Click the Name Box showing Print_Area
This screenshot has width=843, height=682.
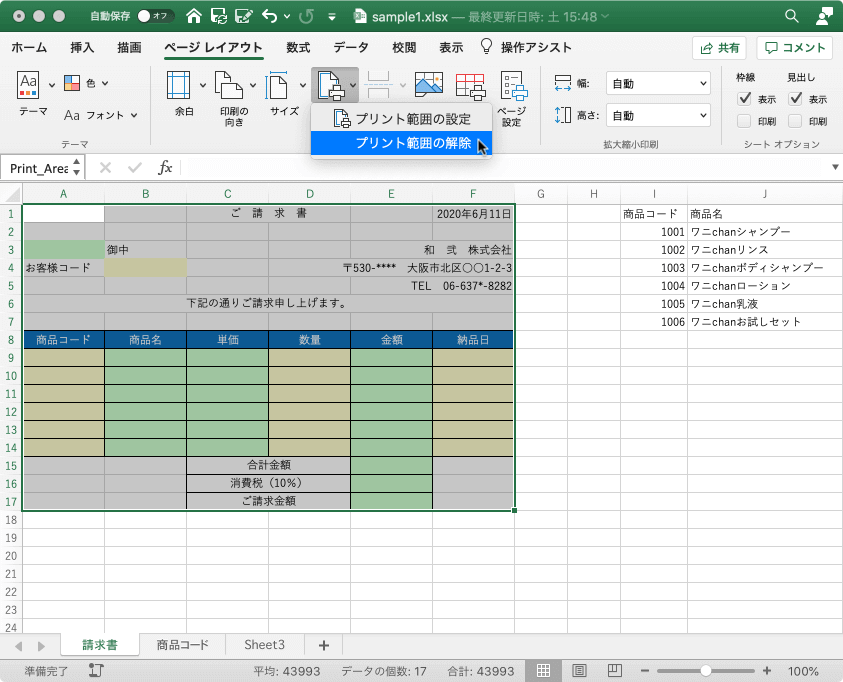point(39,168)
